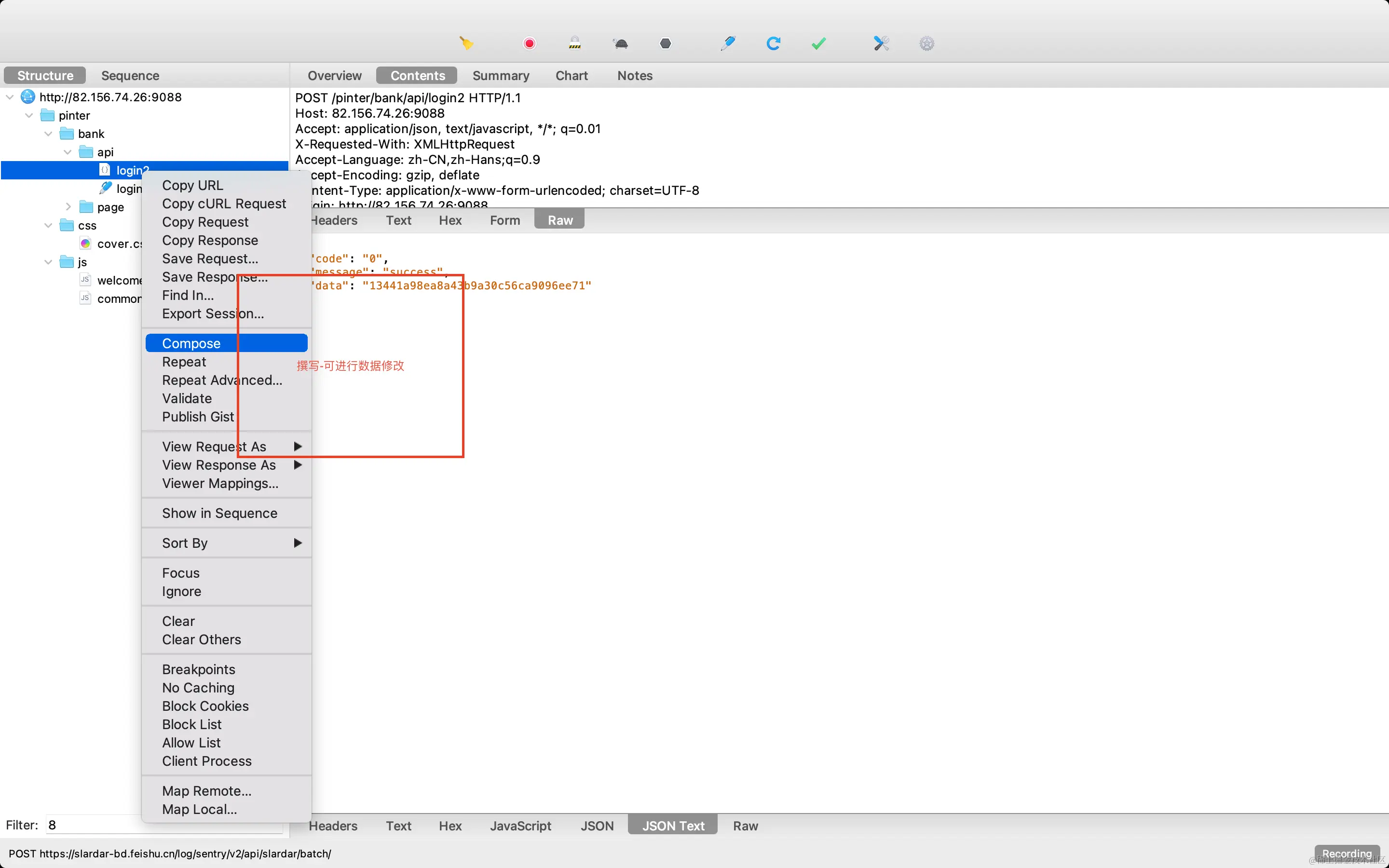This screenshot has width=1389, height=868.
Task: Click the Filter text field
Action: coord(92,825)
